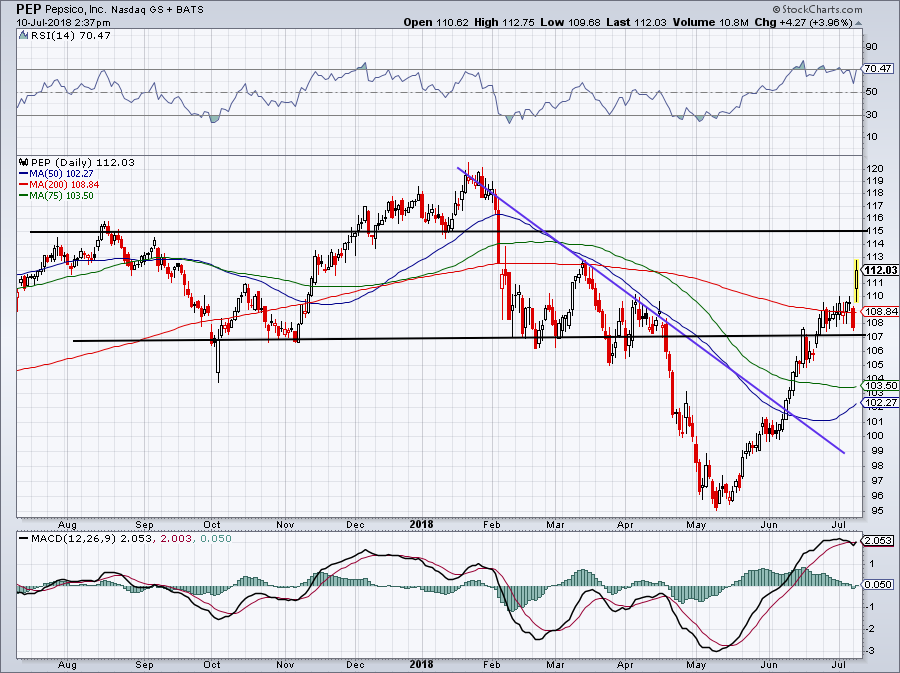
Task: Click the green MA(75) legend line marker
Action: point(24,196)
